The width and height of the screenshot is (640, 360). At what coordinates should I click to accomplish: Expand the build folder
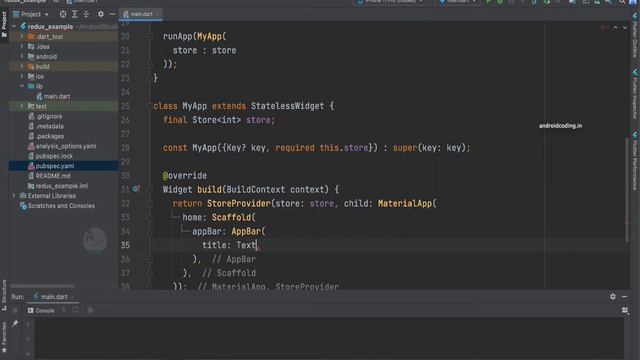pyautogui.click(x=22, y=66)
